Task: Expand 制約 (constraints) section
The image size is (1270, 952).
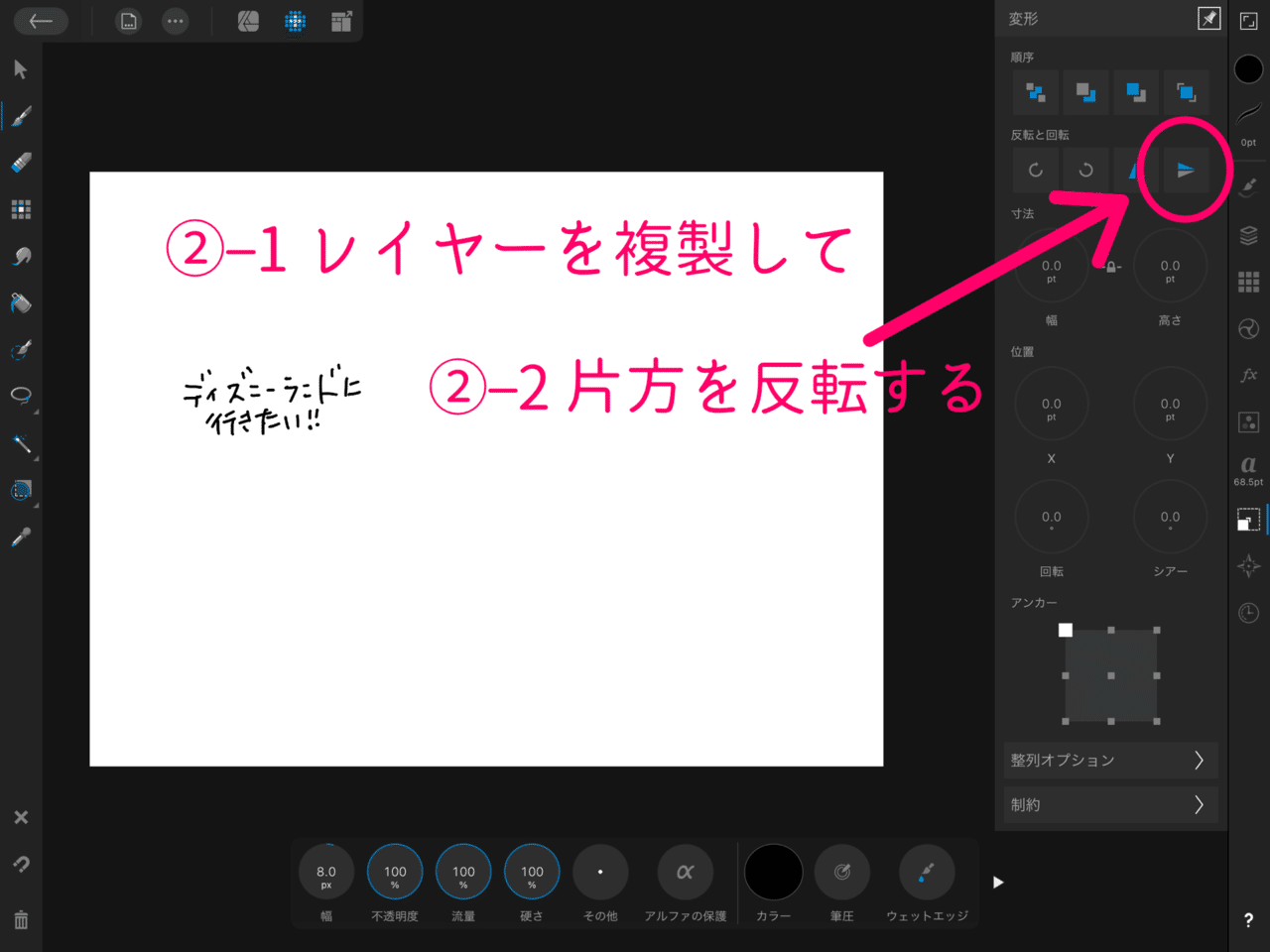Action: coord(1110,804)
